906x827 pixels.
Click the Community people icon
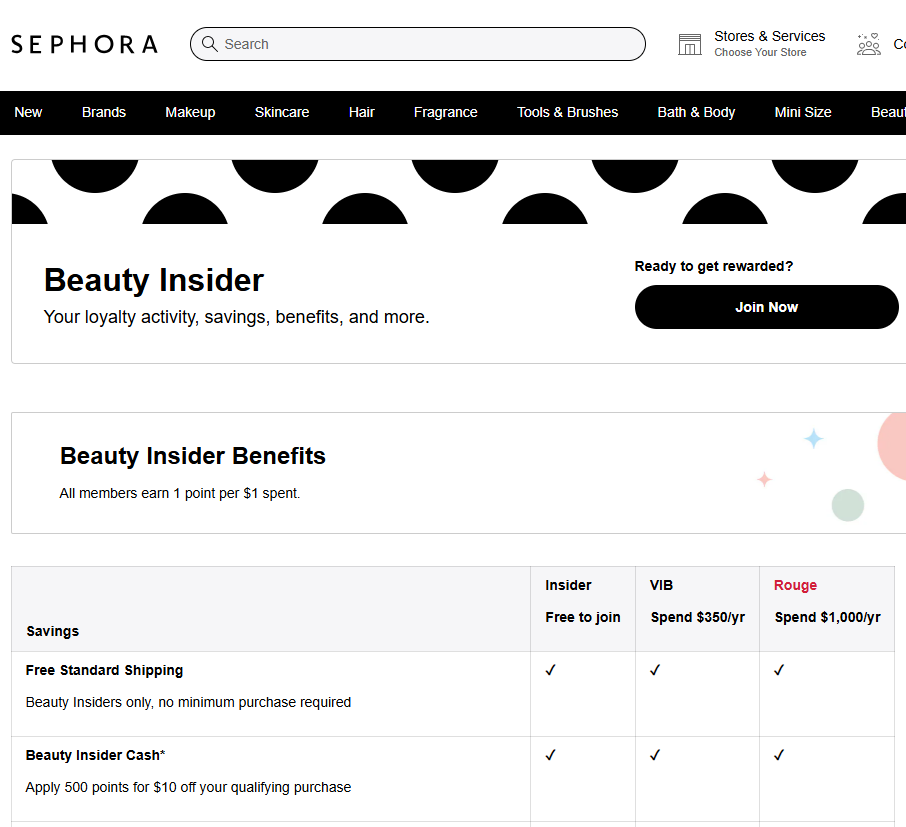coord(869,44)
